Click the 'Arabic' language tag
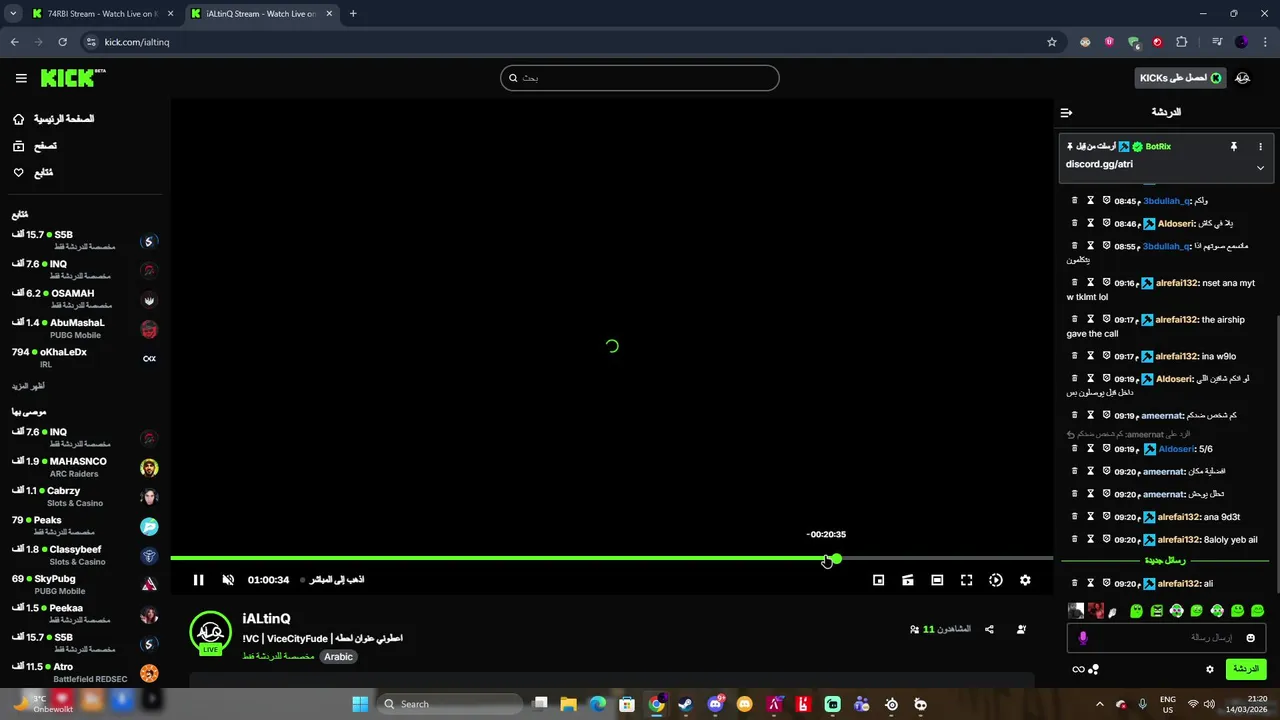The width and height of the screenshot is (1280, 720). [x=338, y=657]
